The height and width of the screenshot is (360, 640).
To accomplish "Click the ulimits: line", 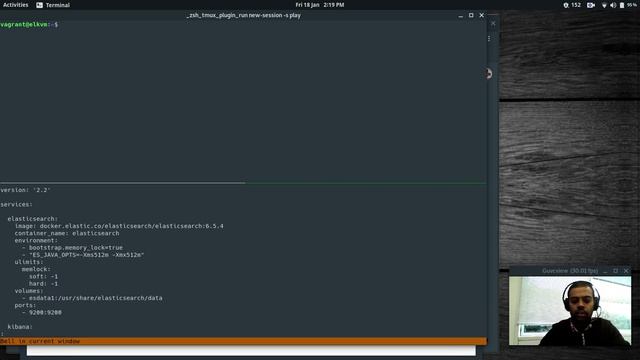I will tap(29, 262).
